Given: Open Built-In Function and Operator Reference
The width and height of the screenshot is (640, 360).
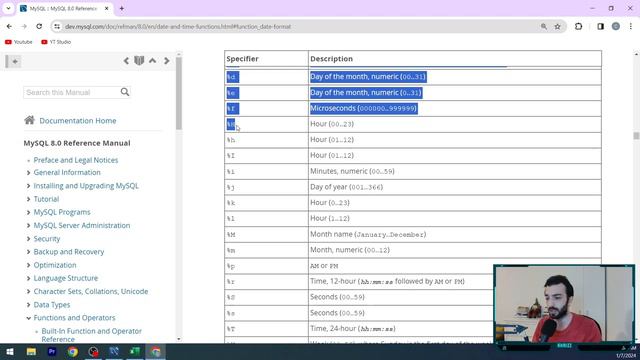Looking at the screenshot, I should click(91, 335).
